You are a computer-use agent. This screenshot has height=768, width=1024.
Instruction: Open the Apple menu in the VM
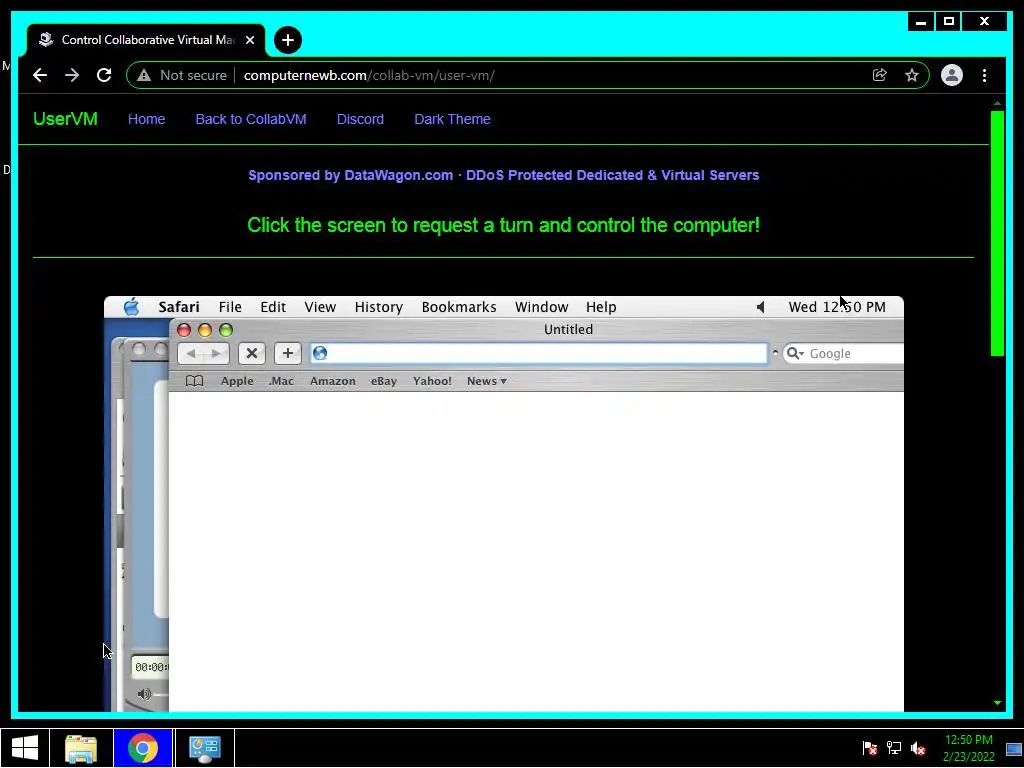(x=131, y=306)
